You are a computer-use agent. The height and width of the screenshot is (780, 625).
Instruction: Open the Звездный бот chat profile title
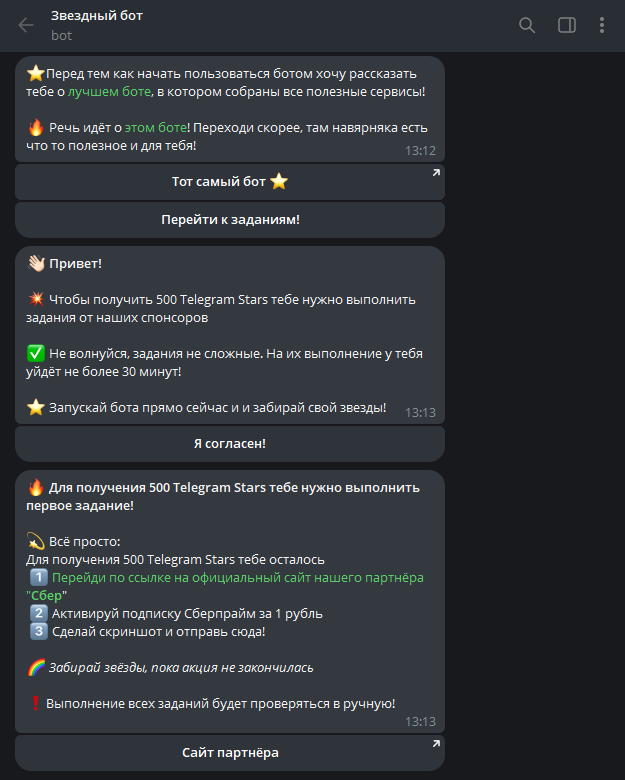click(x=95, y=16)
